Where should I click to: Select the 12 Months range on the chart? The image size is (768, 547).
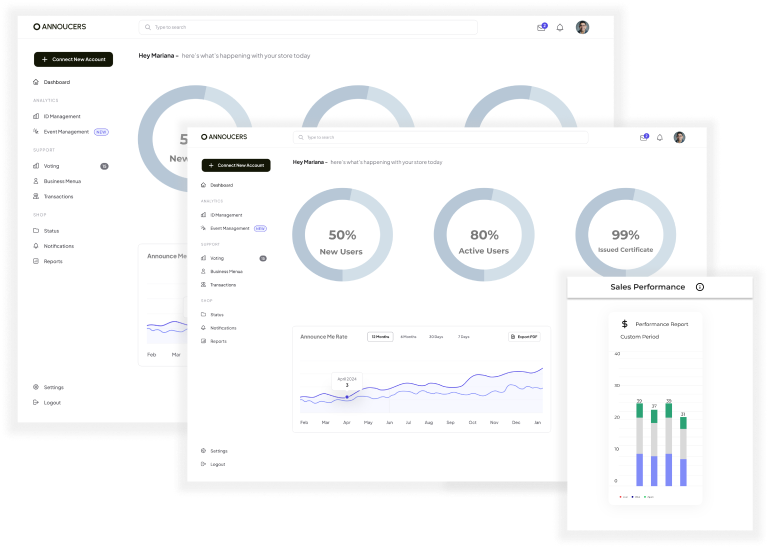coord(380,337)
